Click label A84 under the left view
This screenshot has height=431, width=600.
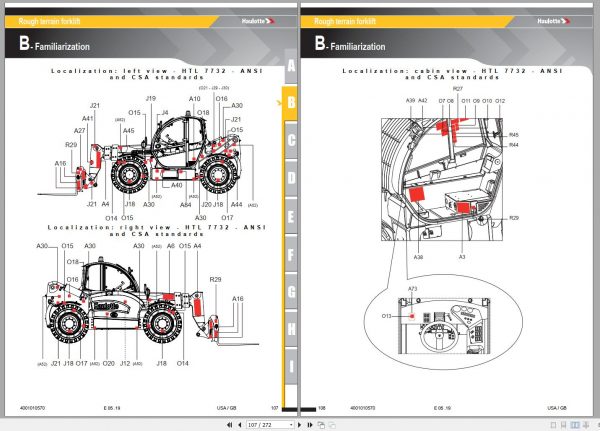[x=186, y=205]
